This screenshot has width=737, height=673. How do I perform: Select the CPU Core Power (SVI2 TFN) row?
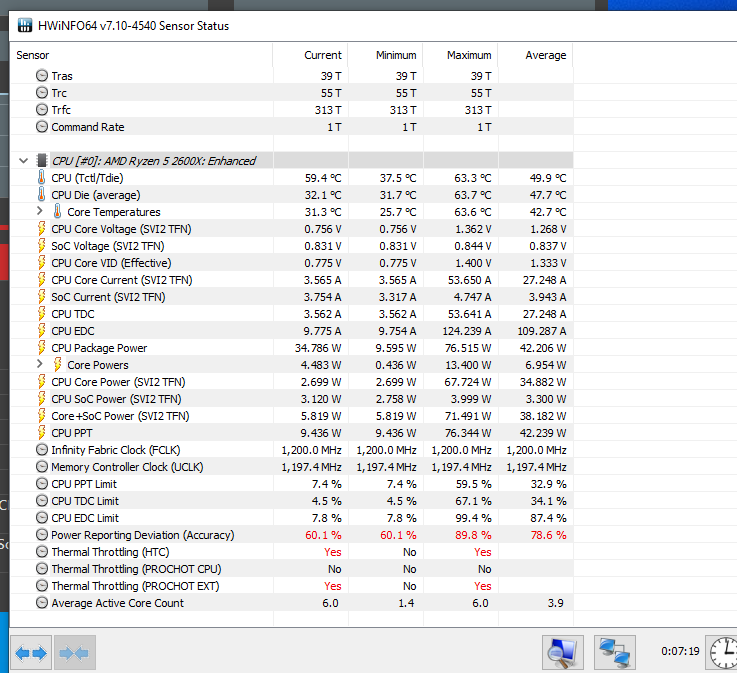(291, 382)
